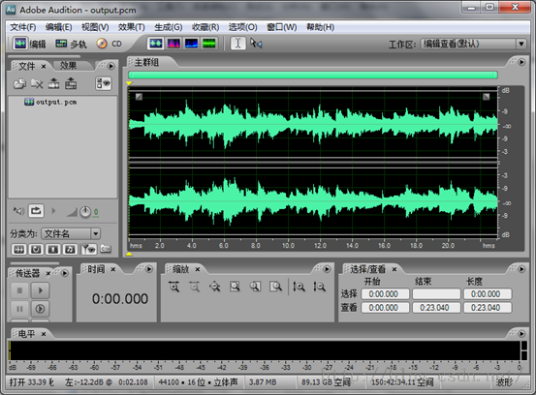Open the sort-by file name dropdown
This screenshot has width=536, height=395.
pos(71,234)
